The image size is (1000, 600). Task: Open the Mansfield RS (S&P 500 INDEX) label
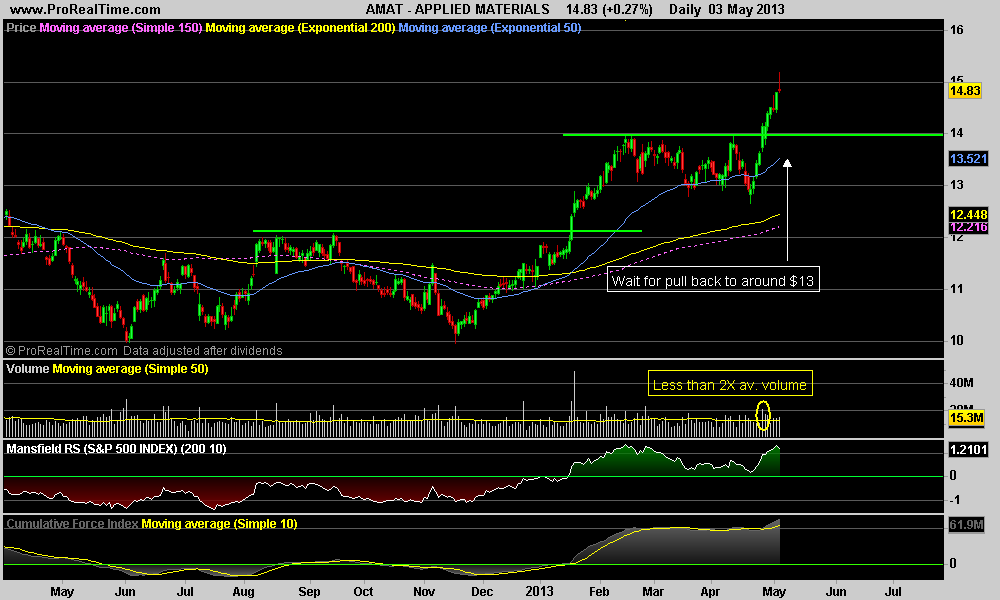116,449
